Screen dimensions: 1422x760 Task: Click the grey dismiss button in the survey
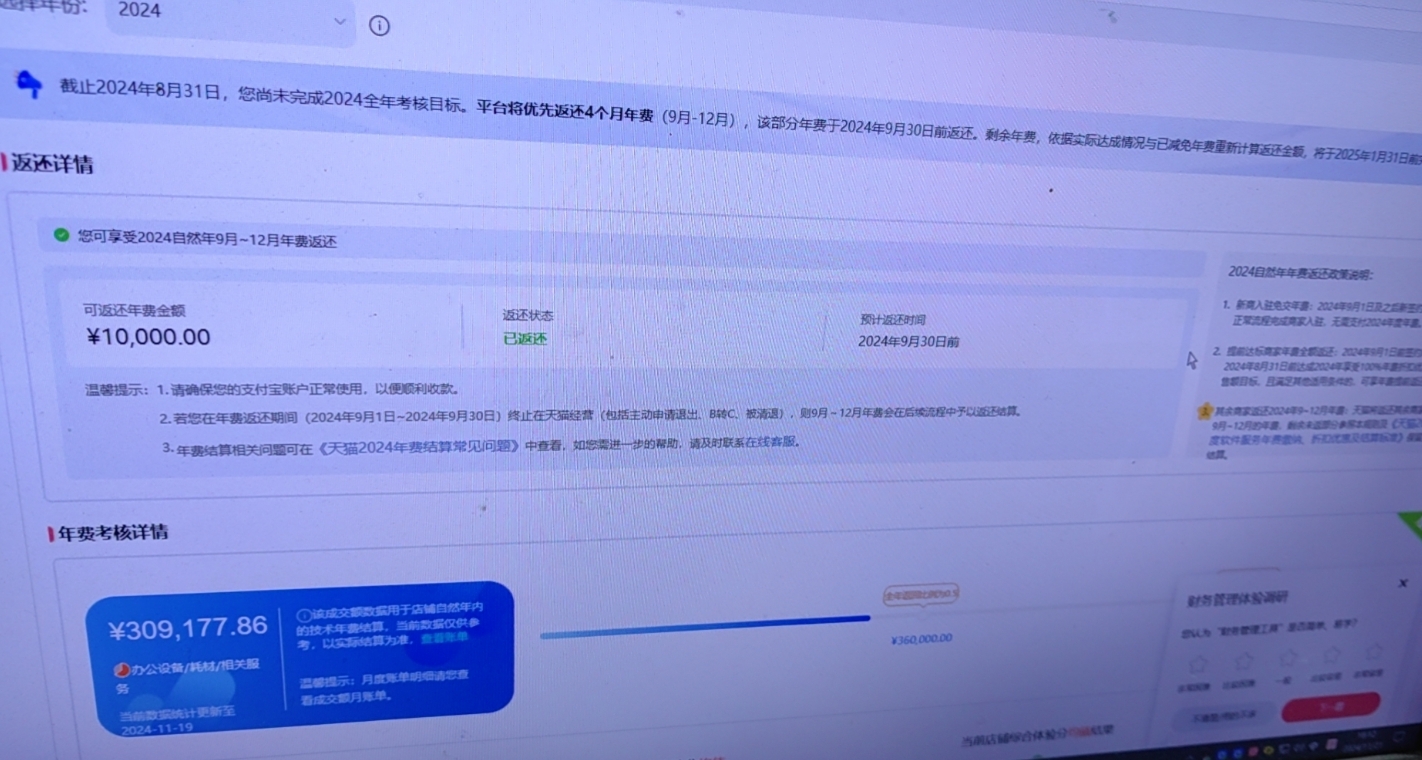tap(1225, 716)
